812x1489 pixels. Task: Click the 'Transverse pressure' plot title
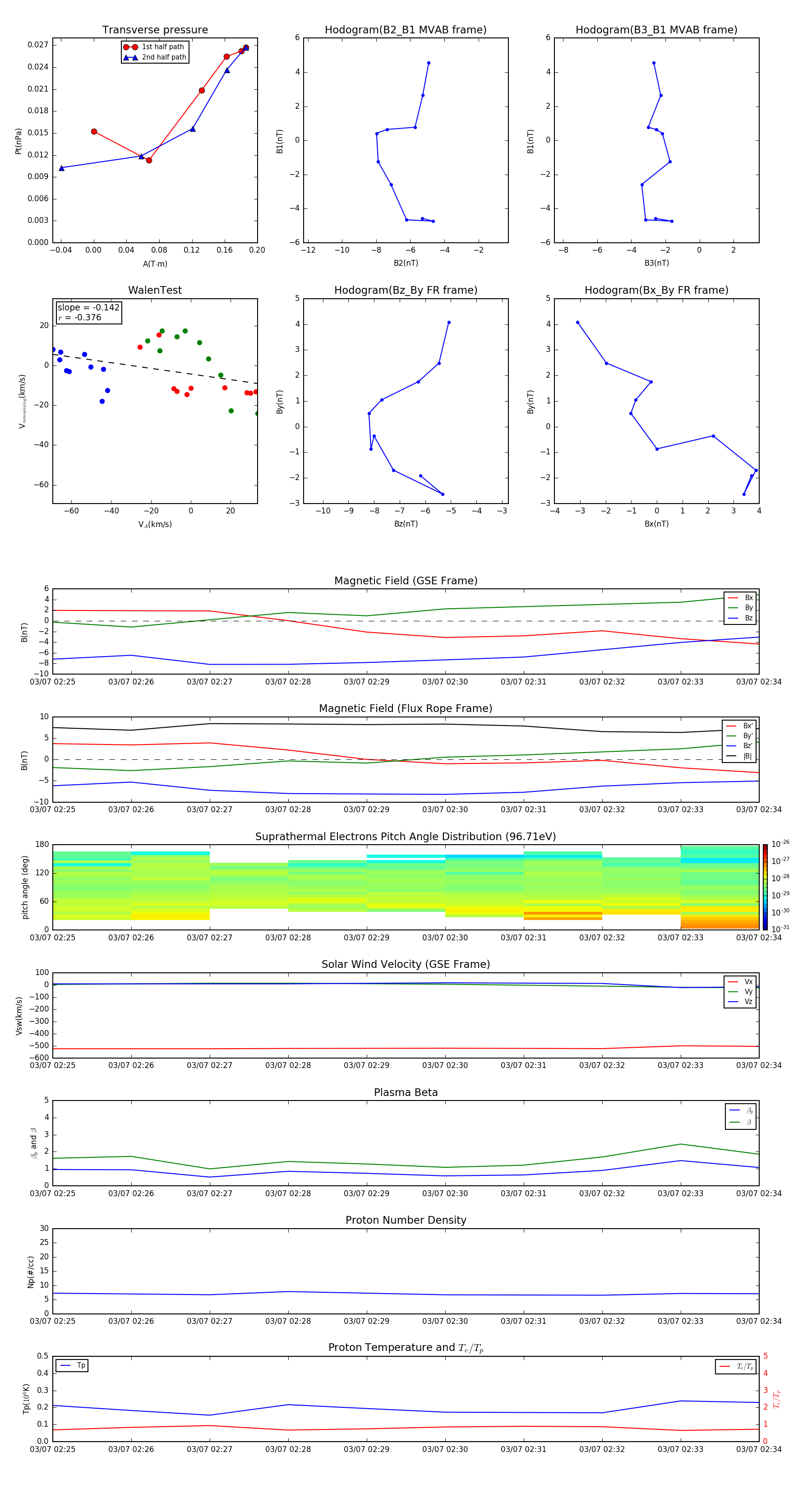coord(155,29)
